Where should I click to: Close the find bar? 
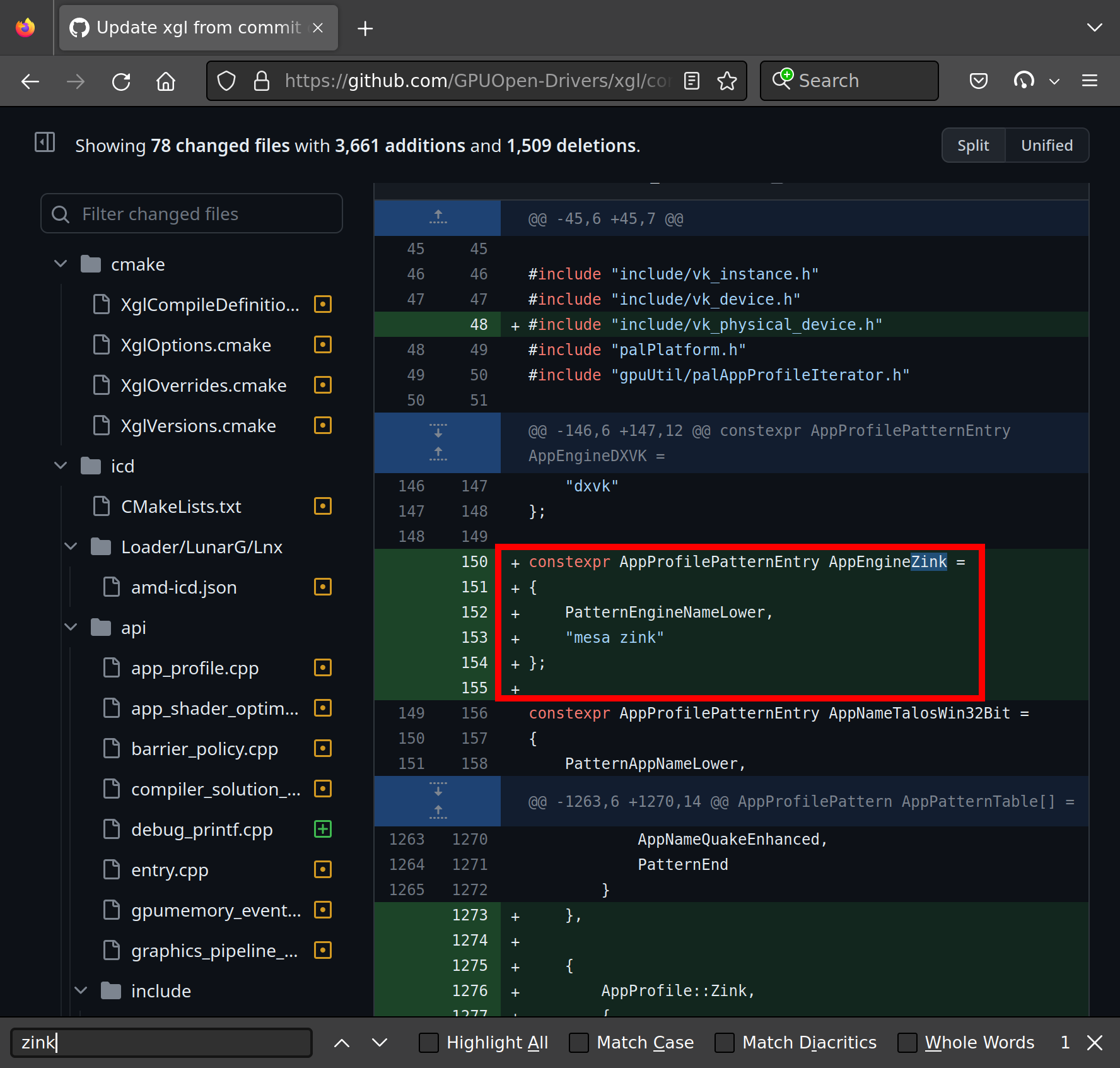(x=1095, y=1043)
